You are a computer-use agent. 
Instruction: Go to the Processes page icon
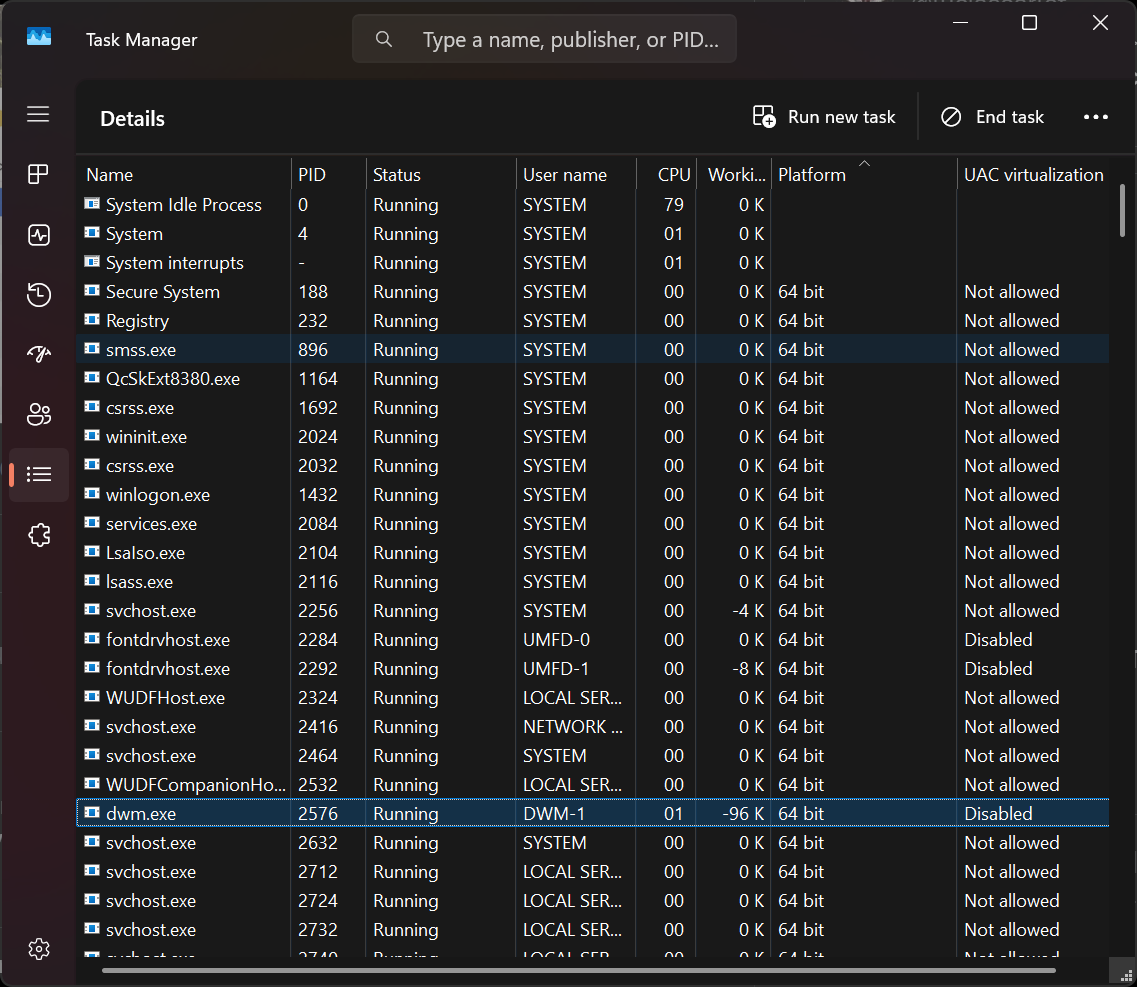(38, 174)
